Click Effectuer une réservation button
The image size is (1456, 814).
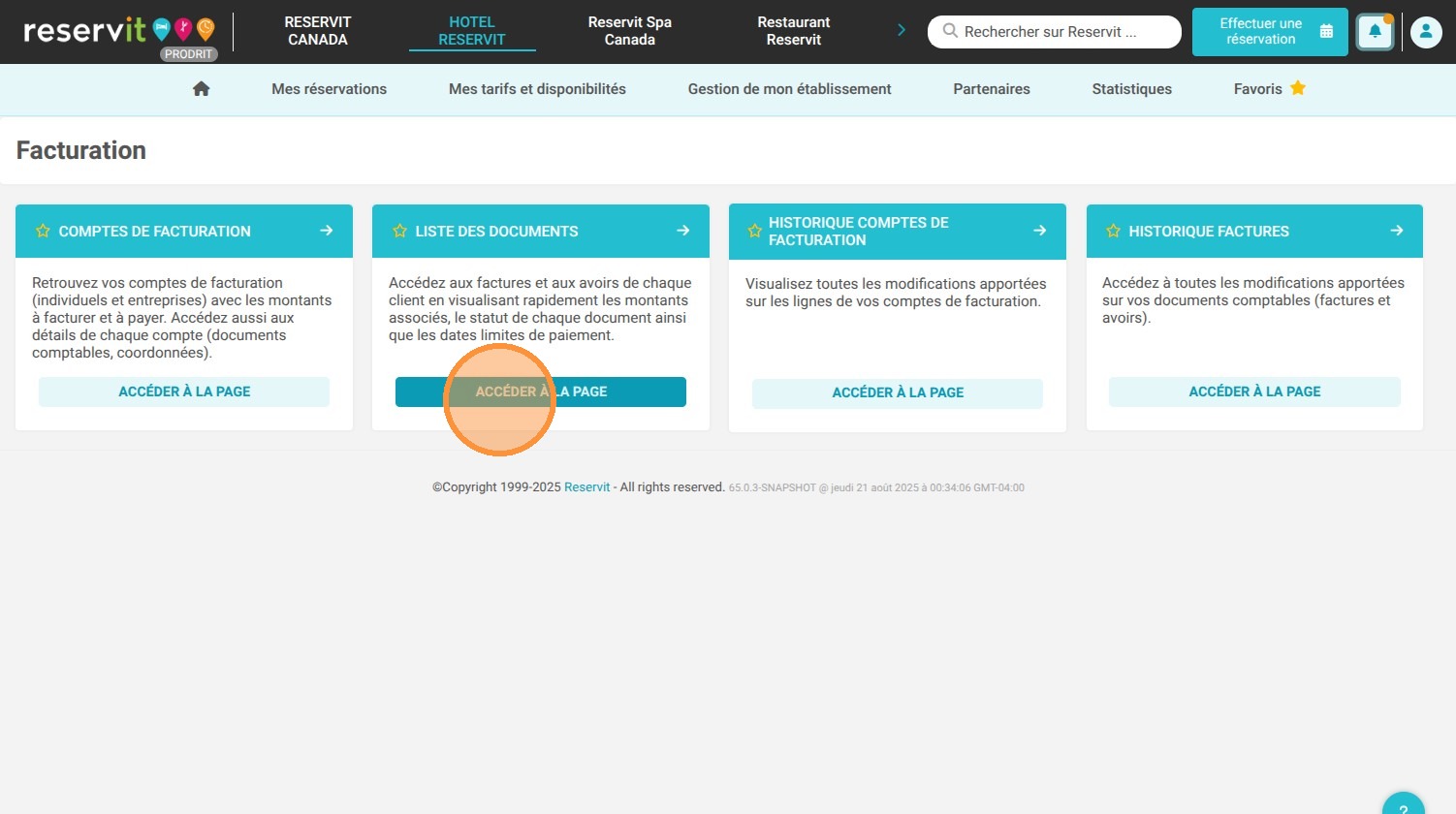coord(1270,32)
